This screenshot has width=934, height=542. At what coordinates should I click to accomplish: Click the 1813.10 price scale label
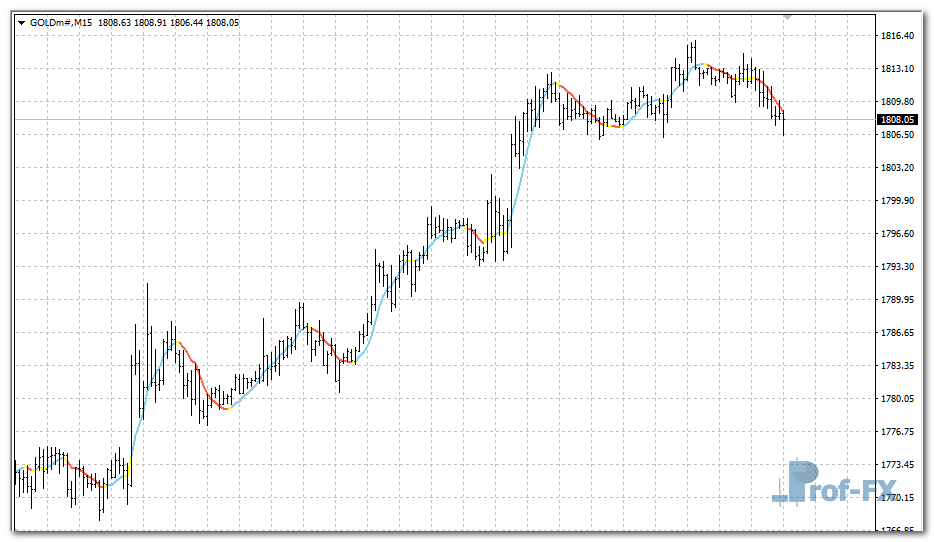point(897,69)
